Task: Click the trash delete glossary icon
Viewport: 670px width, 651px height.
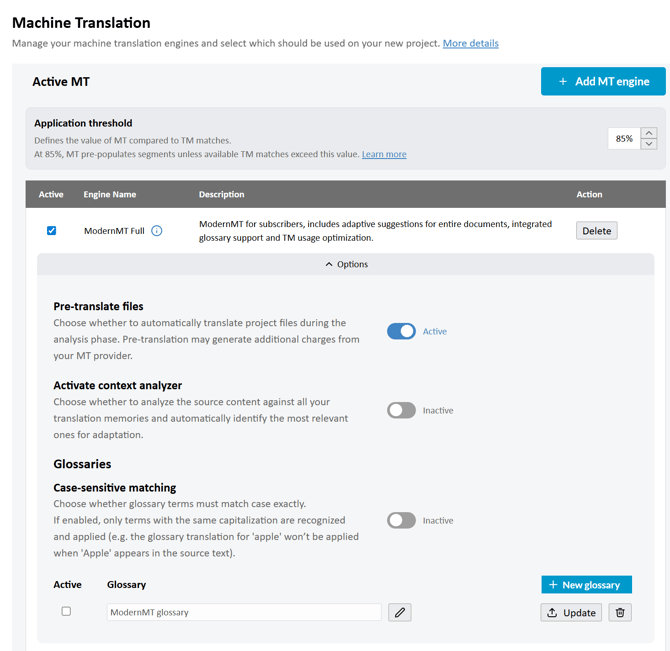Action: (620, 612)
